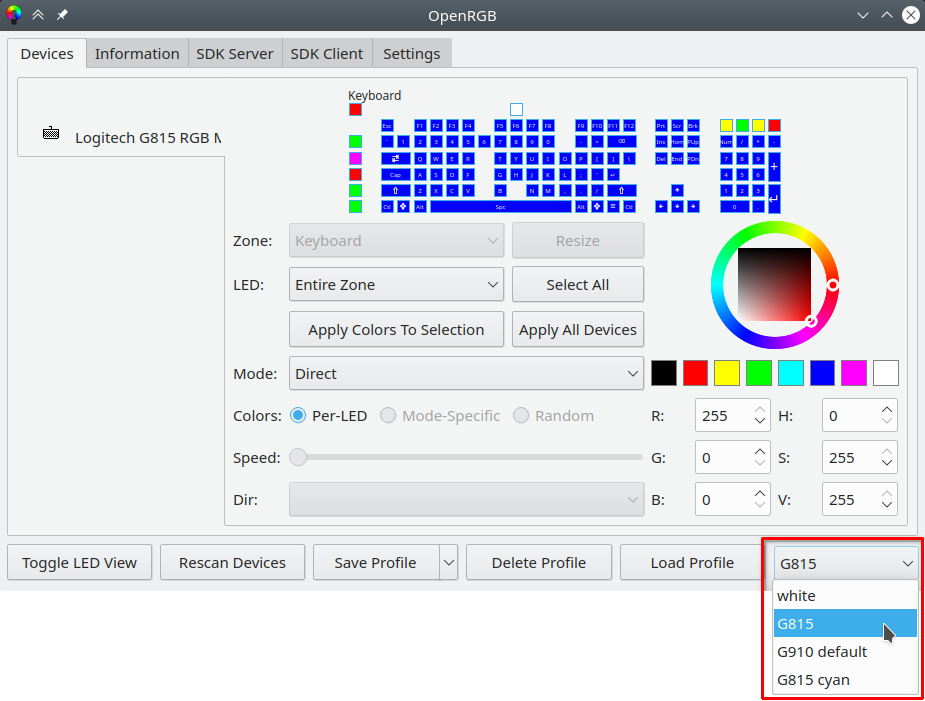
Task: Decrease G value with down arrow
Action: pyautogui.click(x=760, y=463)
